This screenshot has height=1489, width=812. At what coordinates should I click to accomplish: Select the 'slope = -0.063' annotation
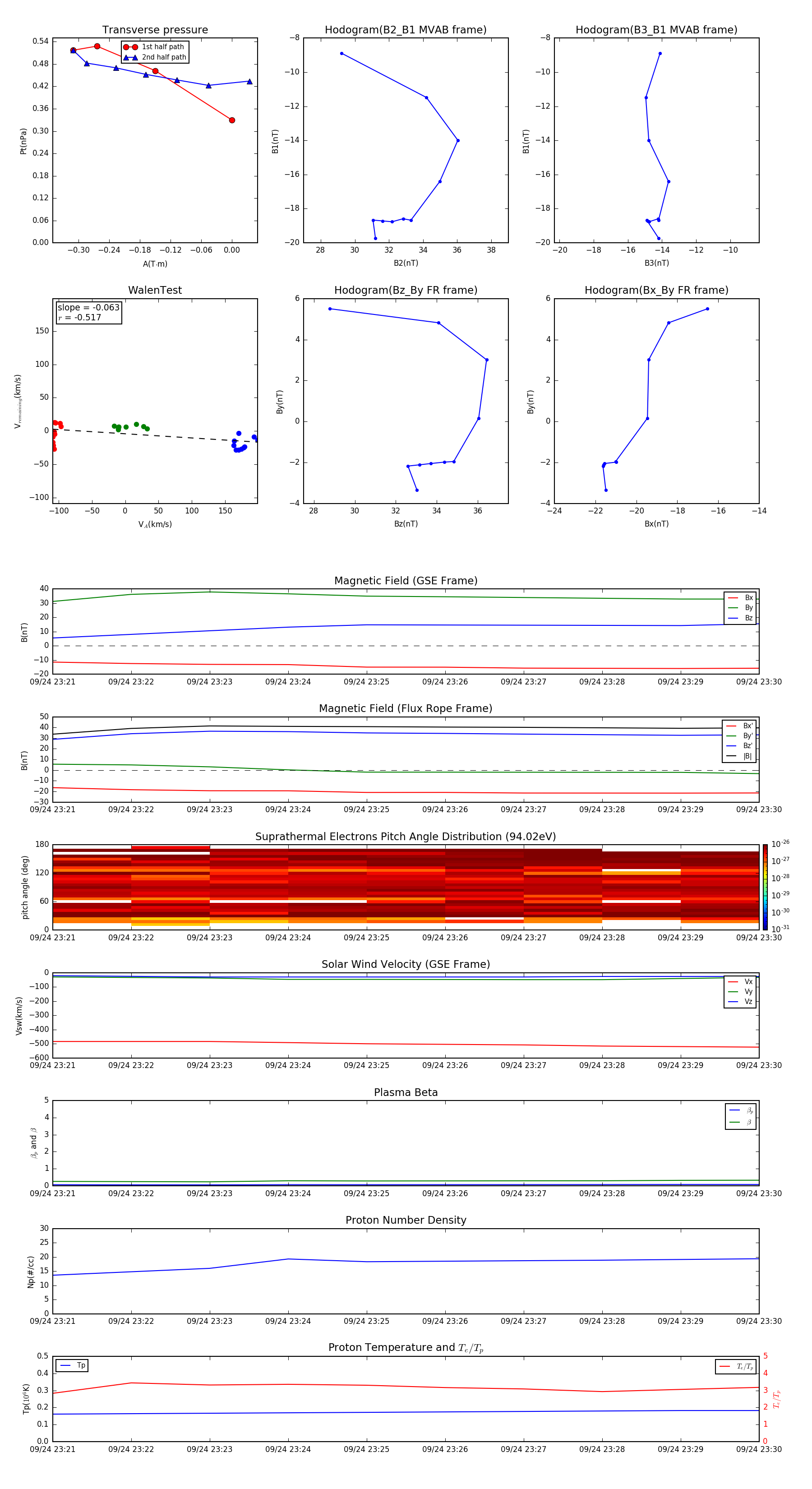point(88,308)
